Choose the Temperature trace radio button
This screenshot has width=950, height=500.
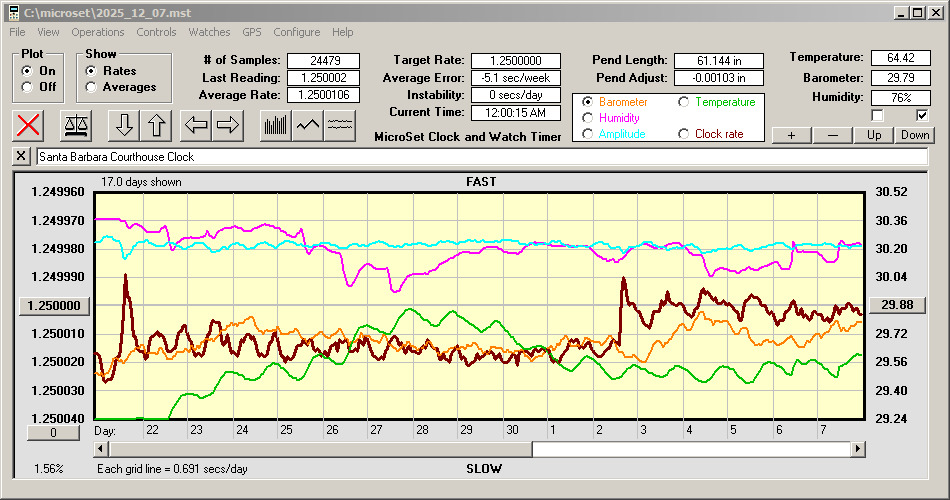pyautogui.click(x=684, y=102)
